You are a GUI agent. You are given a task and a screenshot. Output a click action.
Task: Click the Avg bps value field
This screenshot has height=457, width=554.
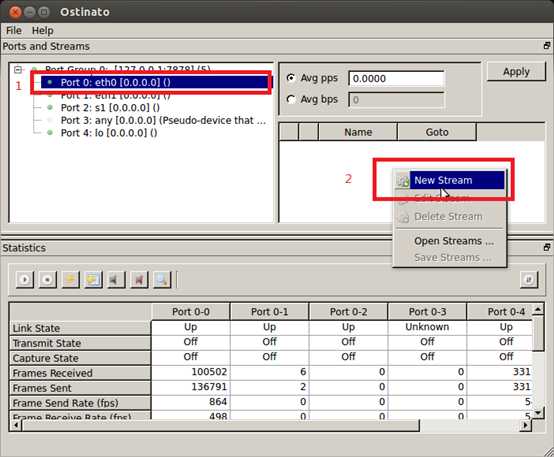(x=396, y=100)
